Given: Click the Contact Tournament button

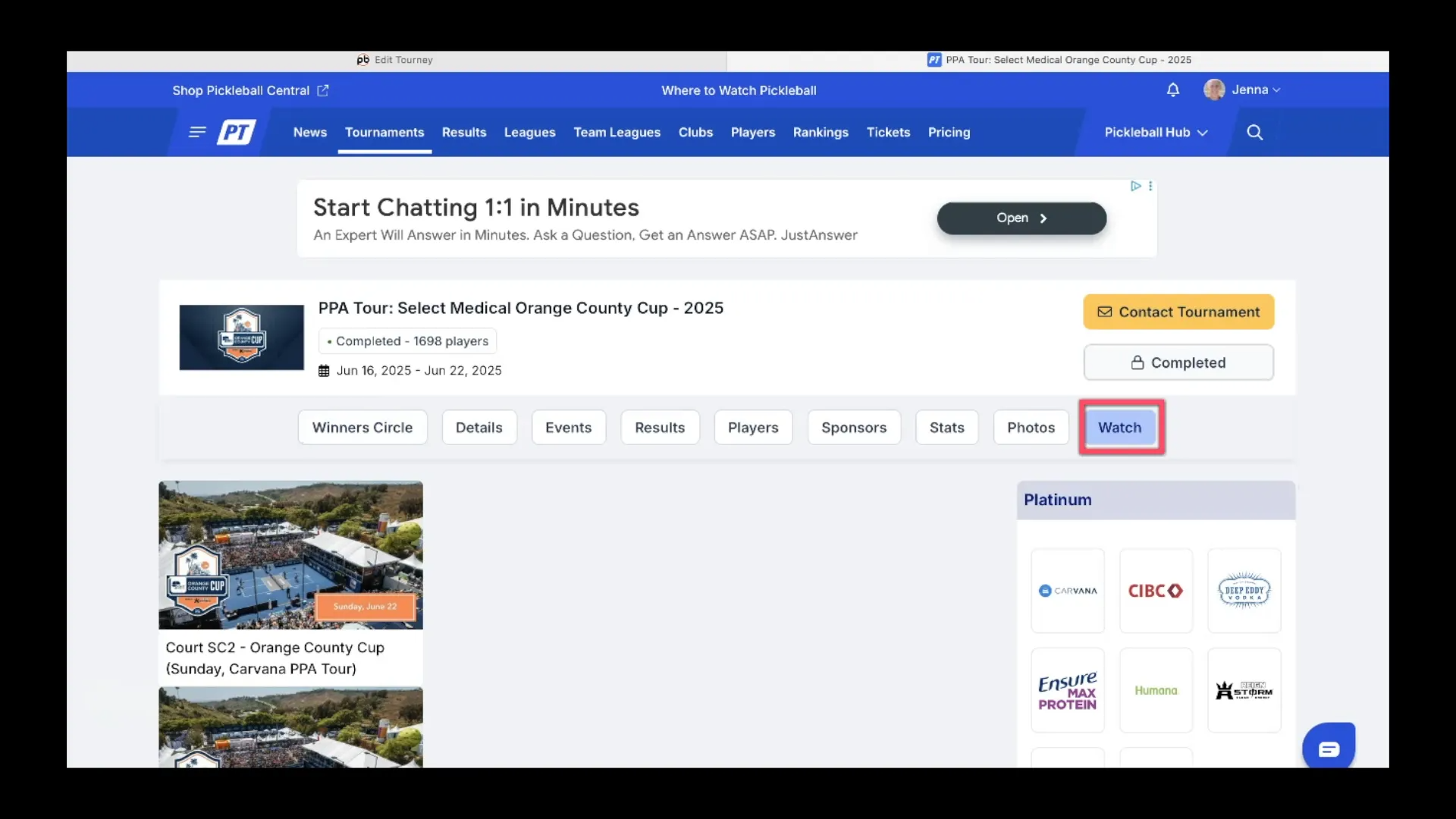Looking at the screenshot, I should [x=1178, y=312].
